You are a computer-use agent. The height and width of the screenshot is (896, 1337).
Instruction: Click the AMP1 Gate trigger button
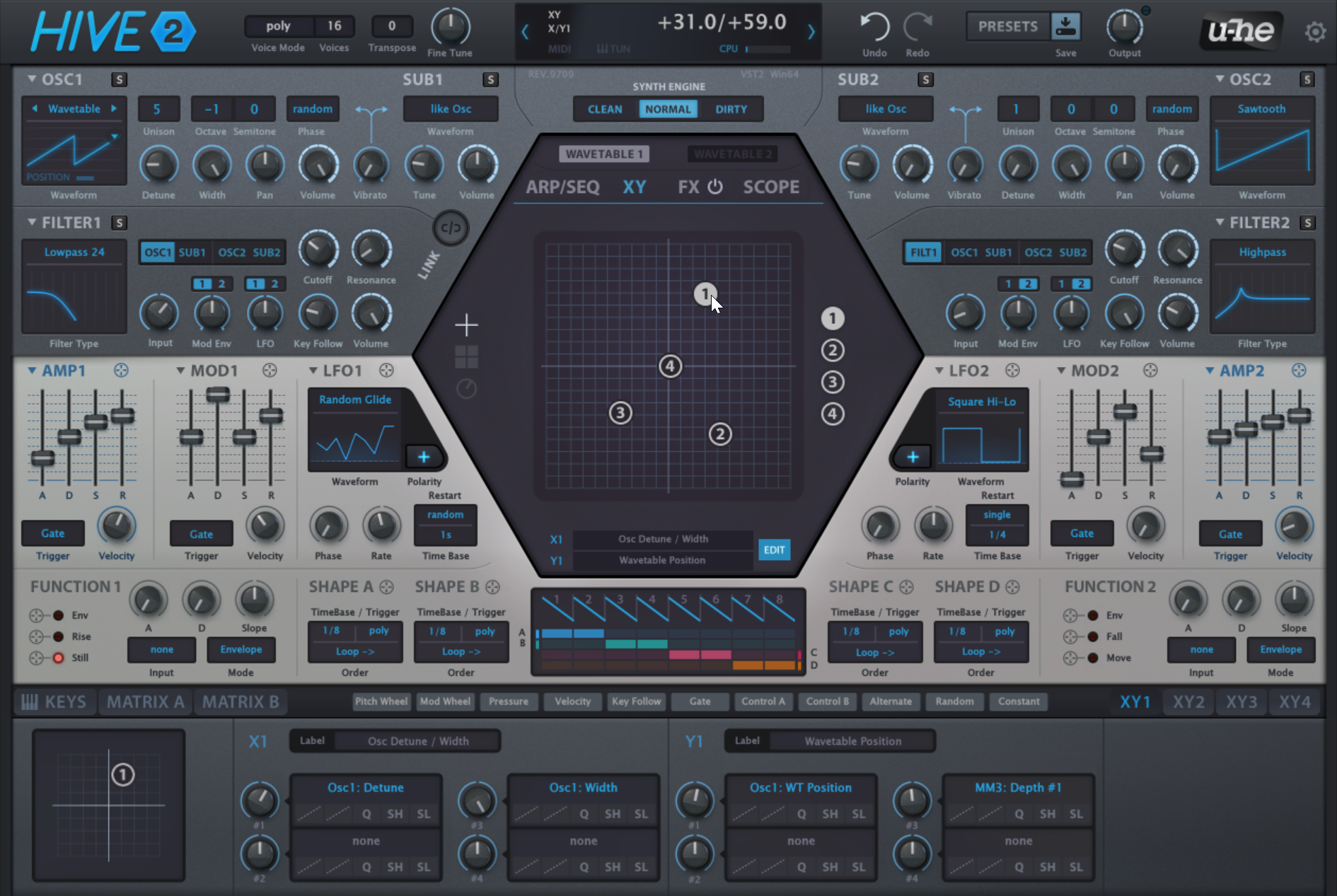point(52,533)
